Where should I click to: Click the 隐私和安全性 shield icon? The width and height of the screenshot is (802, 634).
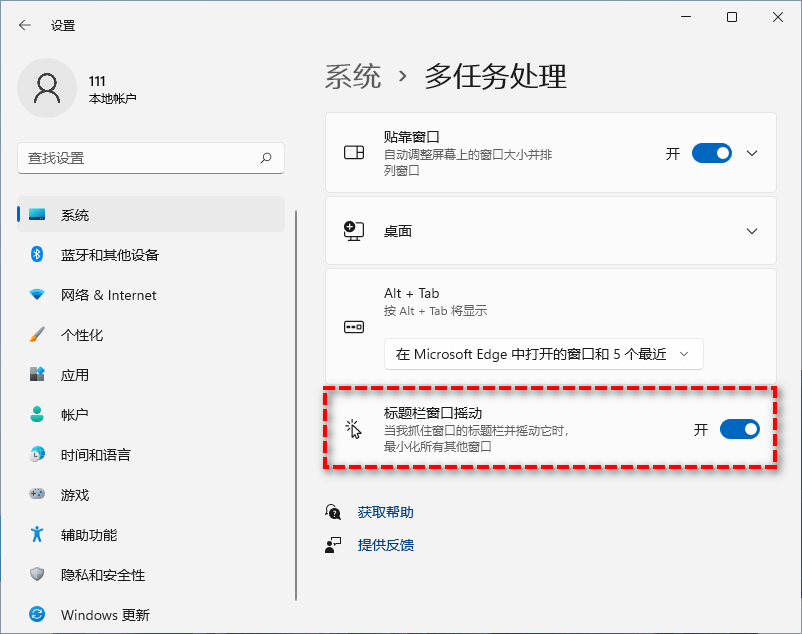[37, 574]
